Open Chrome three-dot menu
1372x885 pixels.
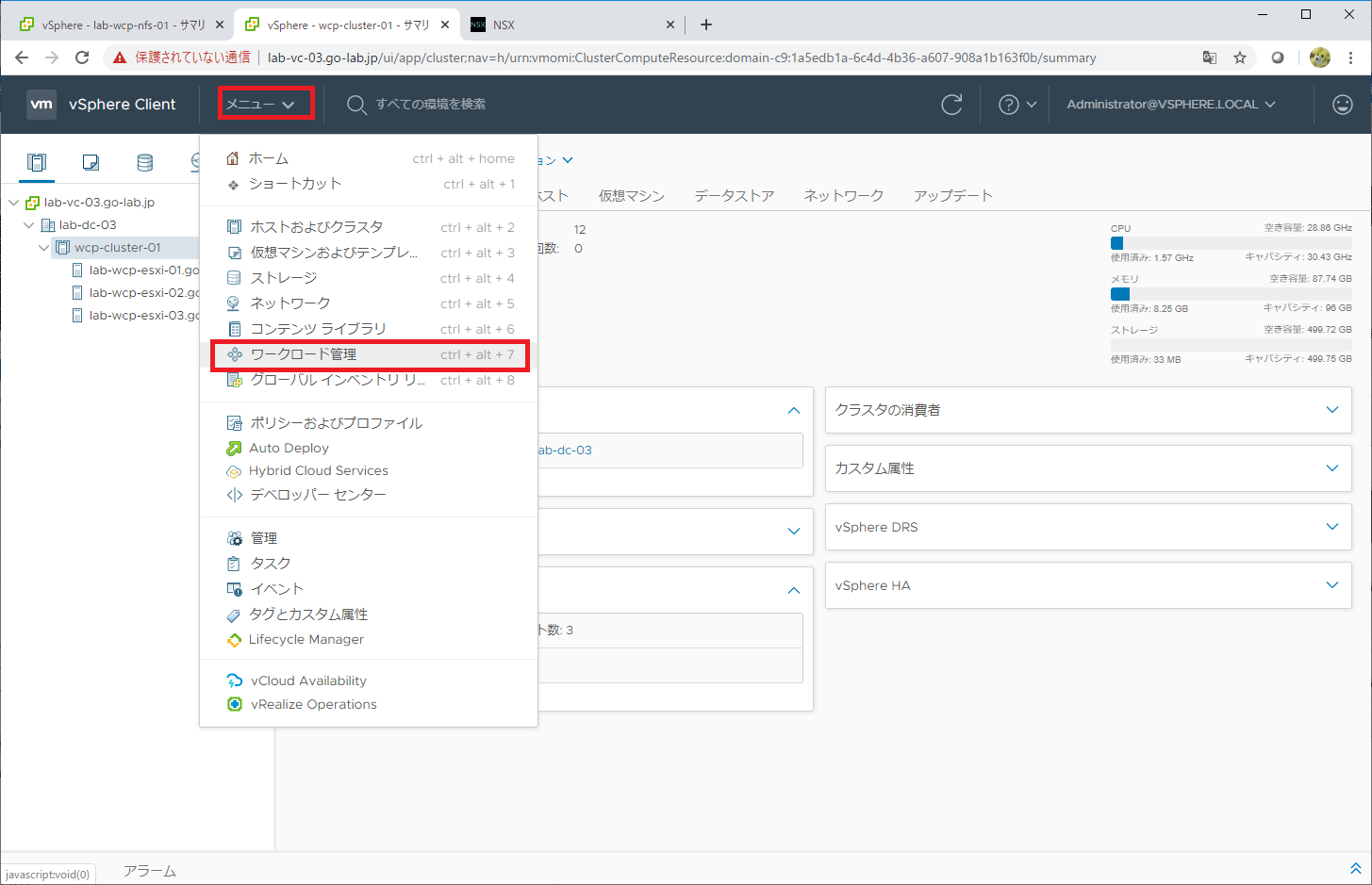click(x=1351, y=57)
